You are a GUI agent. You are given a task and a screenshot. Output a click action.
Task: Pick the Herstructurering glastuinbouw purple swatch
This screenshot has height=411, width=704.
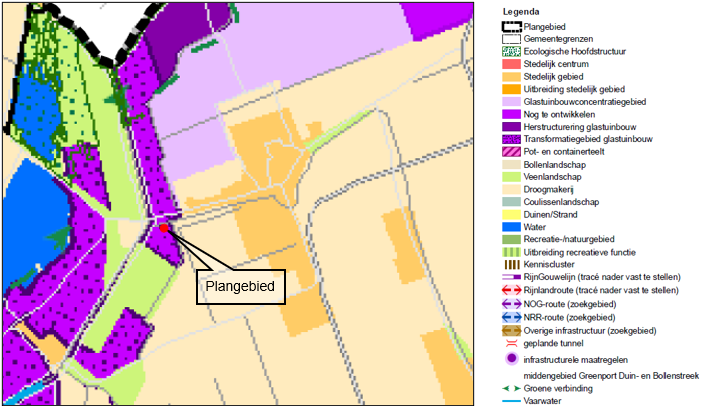(511, 127)
